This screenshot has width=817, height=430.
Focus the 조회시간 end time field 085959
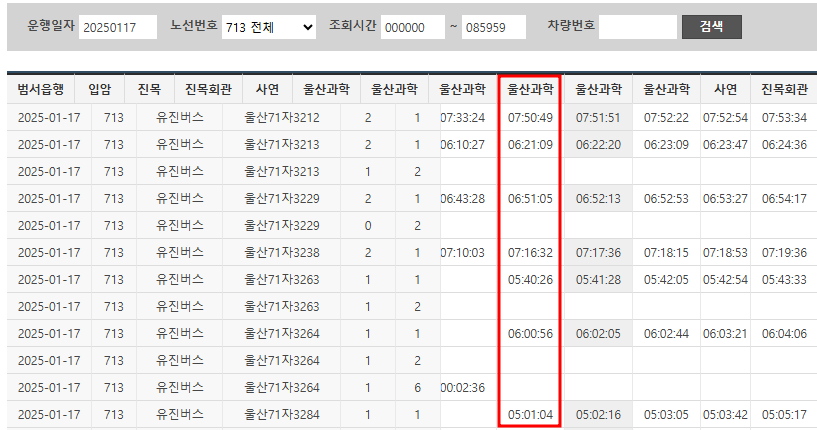[493, 27]
